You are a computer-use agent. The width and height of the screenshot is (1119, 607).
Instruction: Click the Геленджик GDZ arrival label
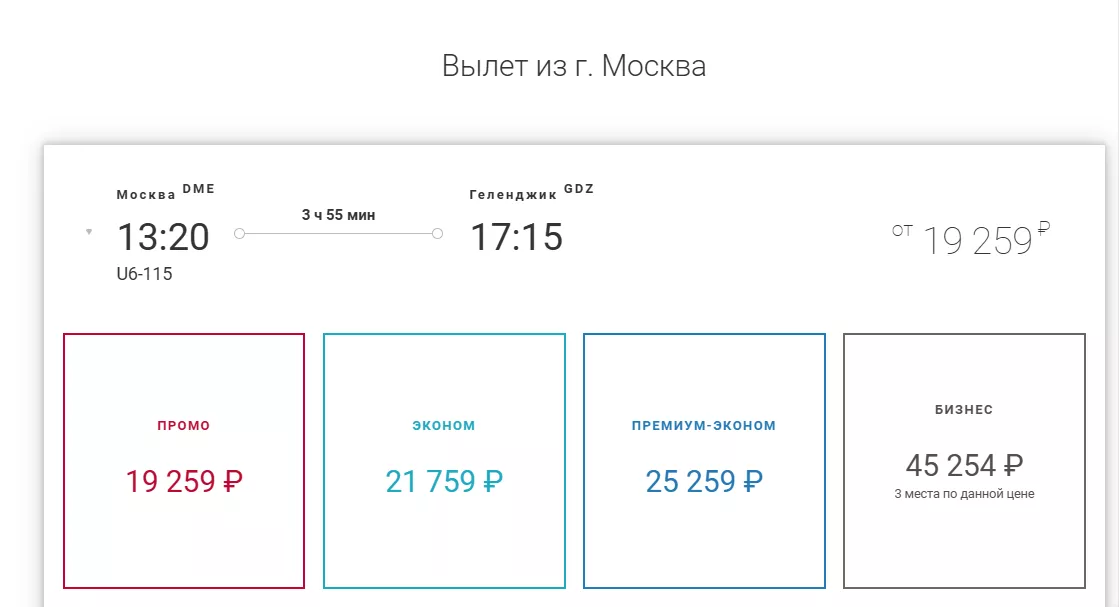point(531,193)
